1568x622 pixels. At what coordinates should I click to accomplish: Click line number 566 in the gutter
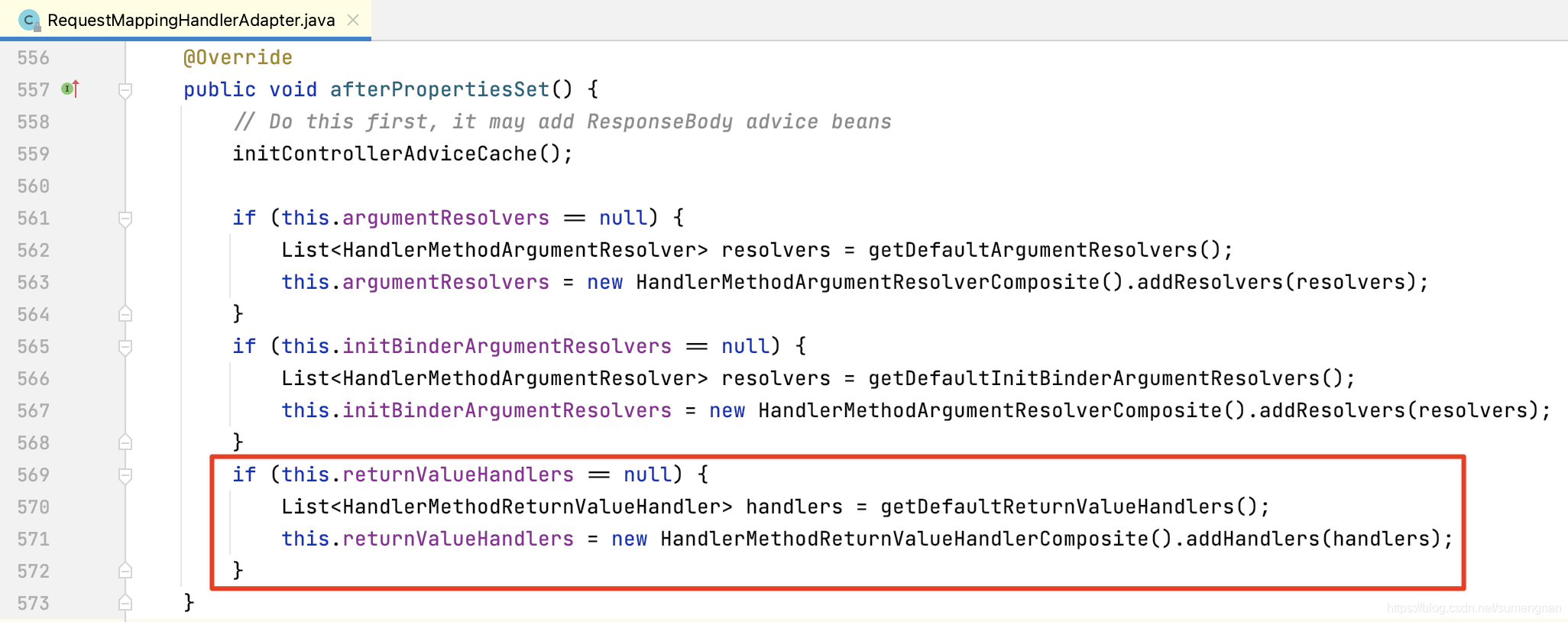(34, 379)
